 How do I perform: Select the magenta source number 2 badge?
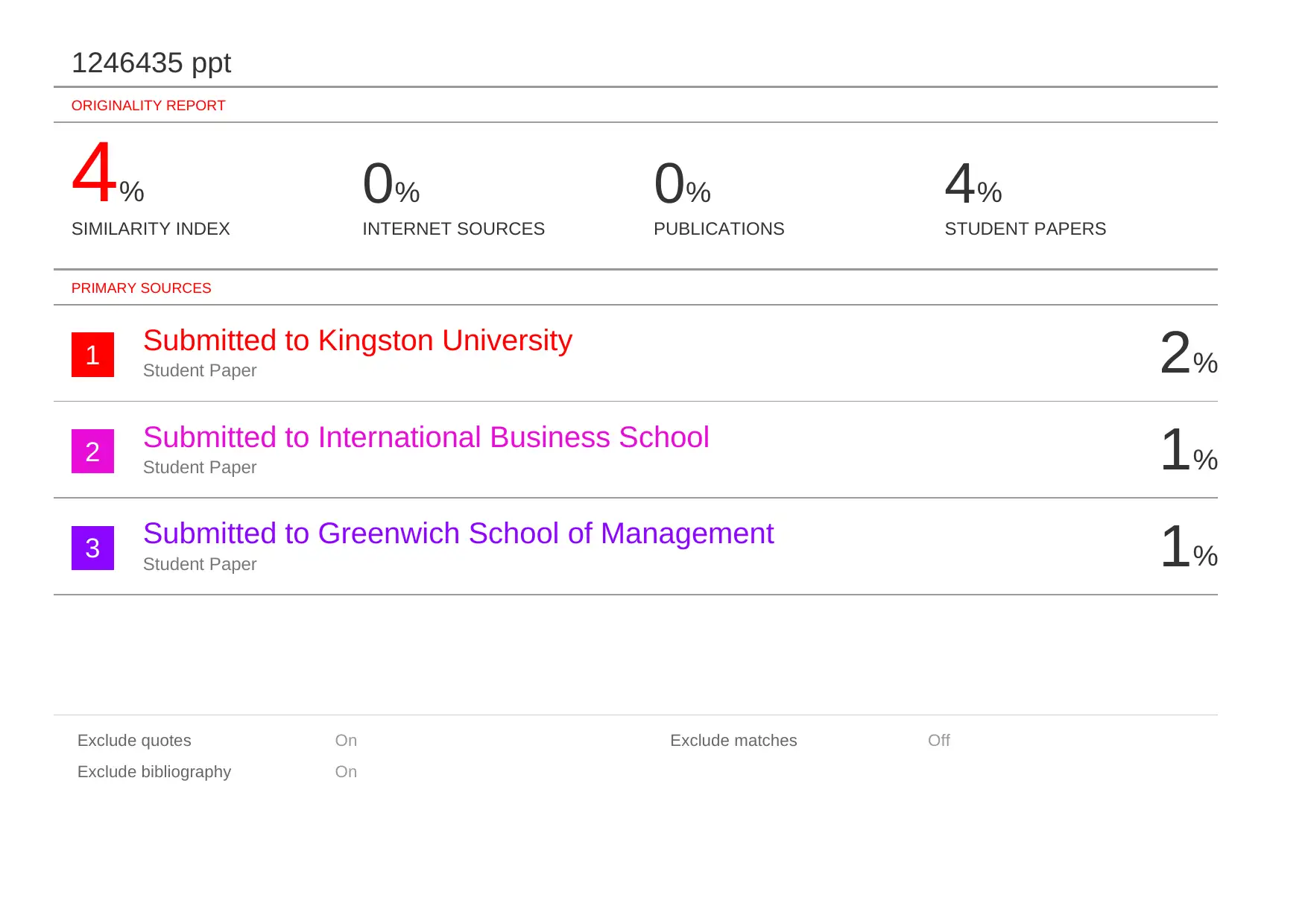[x=92, y=452]
